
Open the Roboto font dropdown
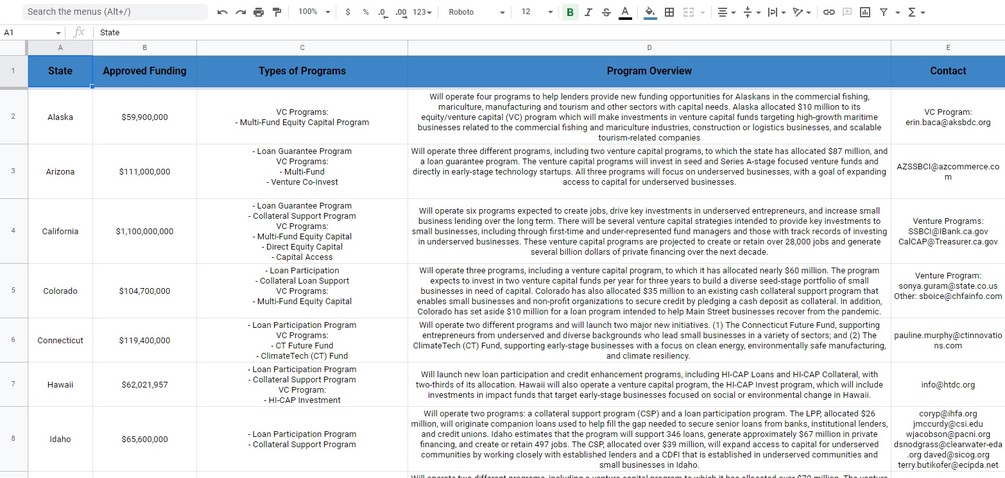[476, 12]
